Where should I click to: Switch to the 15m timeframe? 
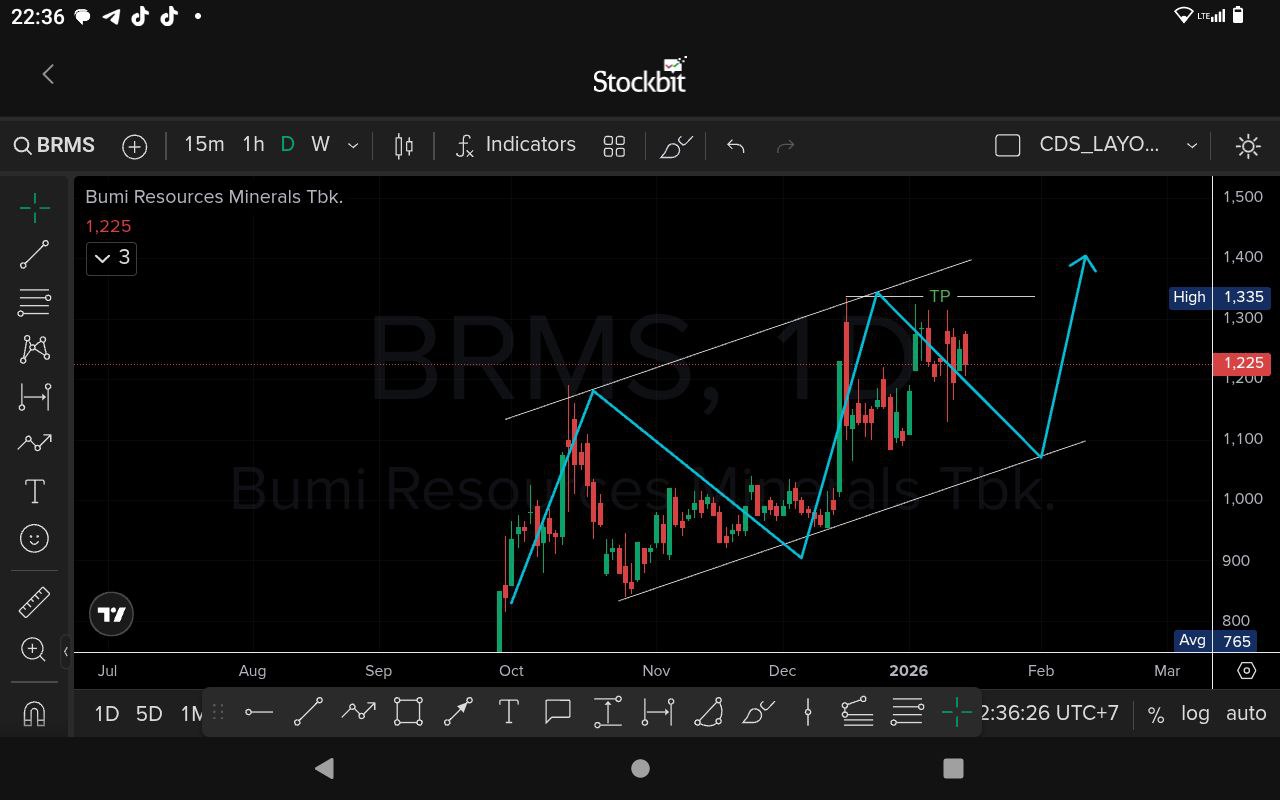204,145
